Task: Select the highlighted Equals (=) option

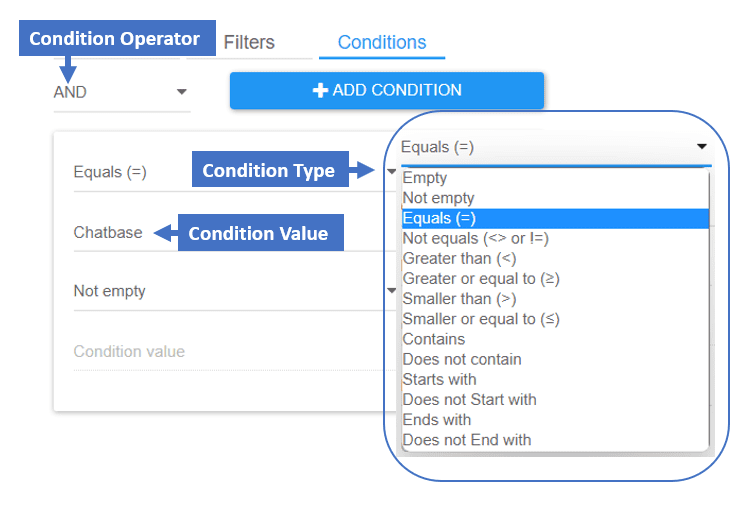Action: pos(555,218)
